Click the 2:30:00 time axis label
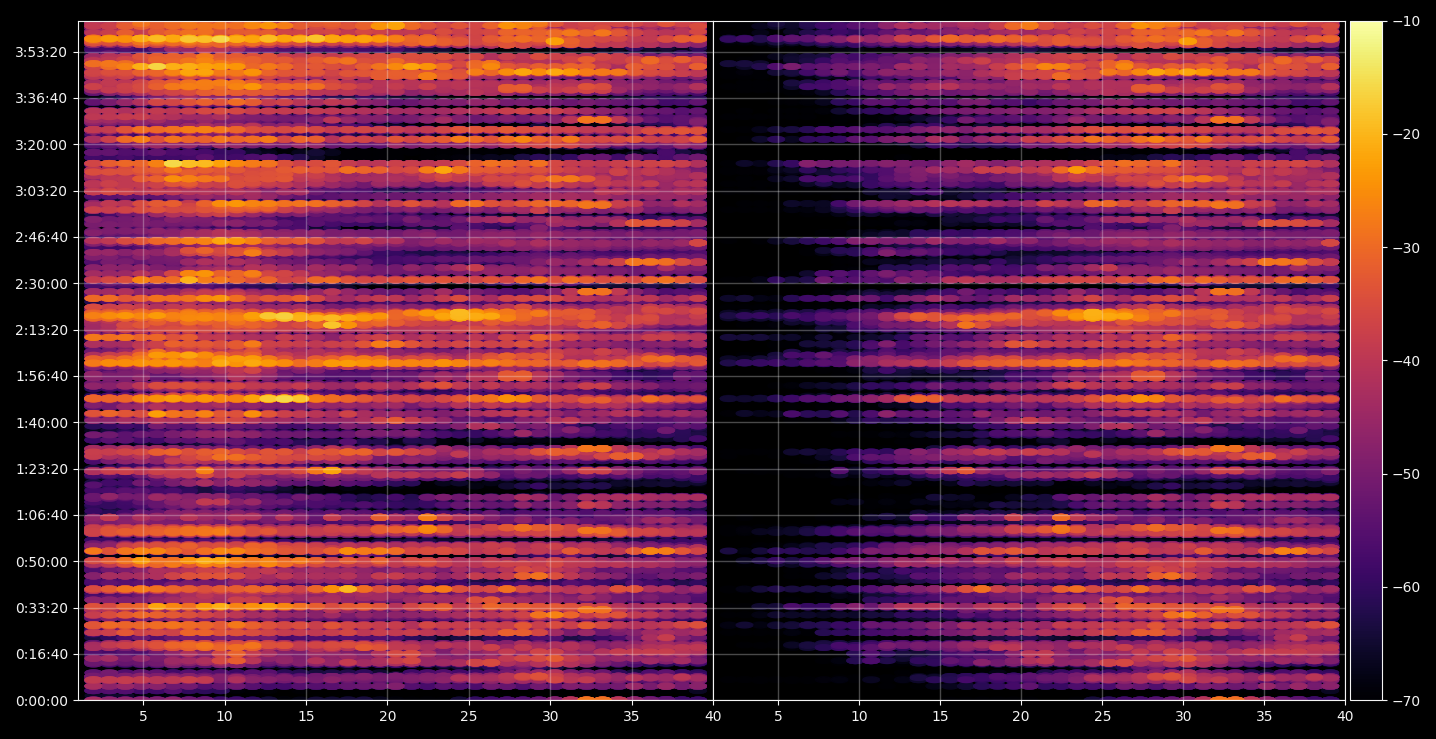Viewport: 1436px width, 739px height. click(41, 283)
